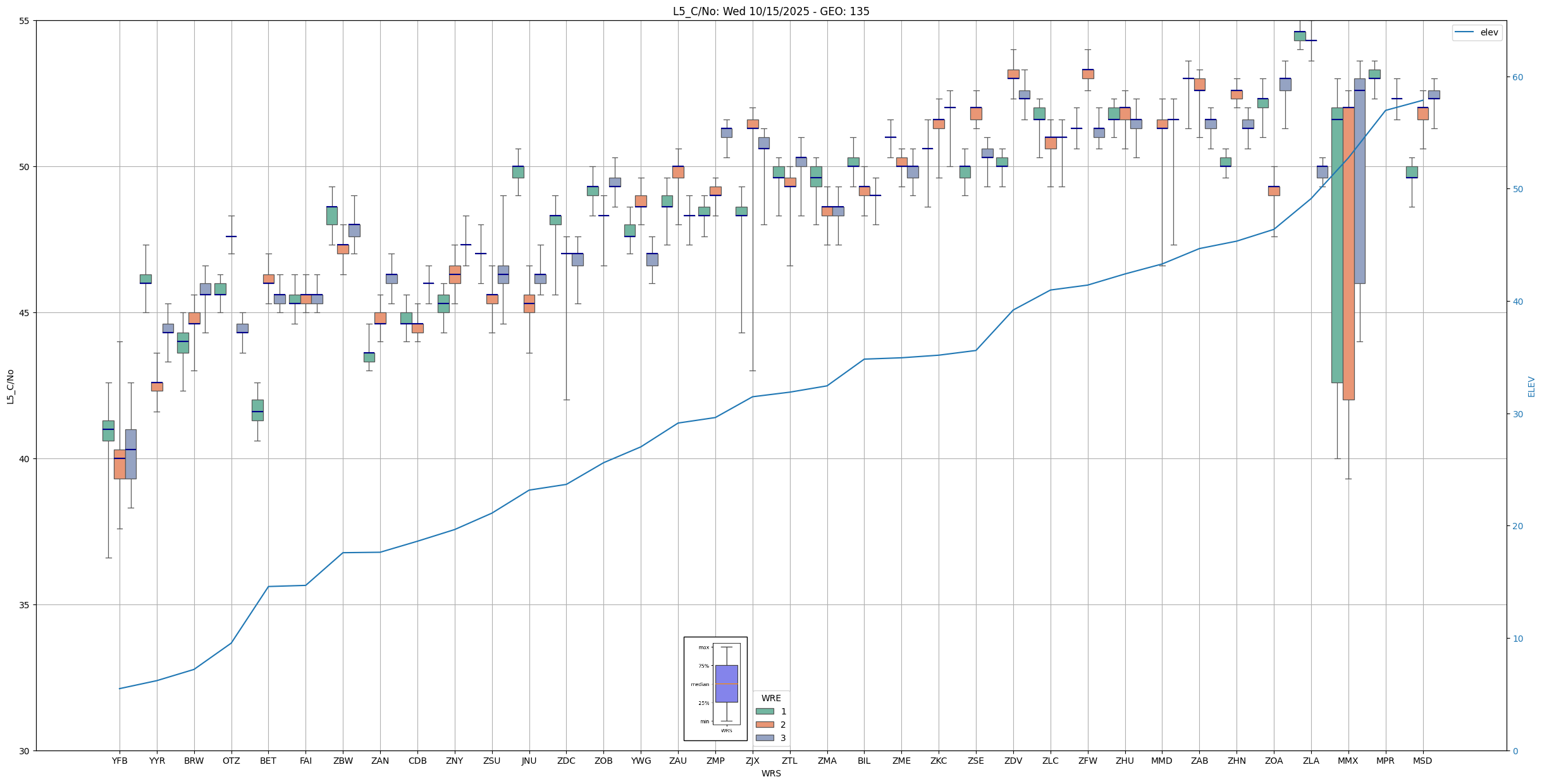Click the orange WRE 2 legend swatch

[764, 725]
